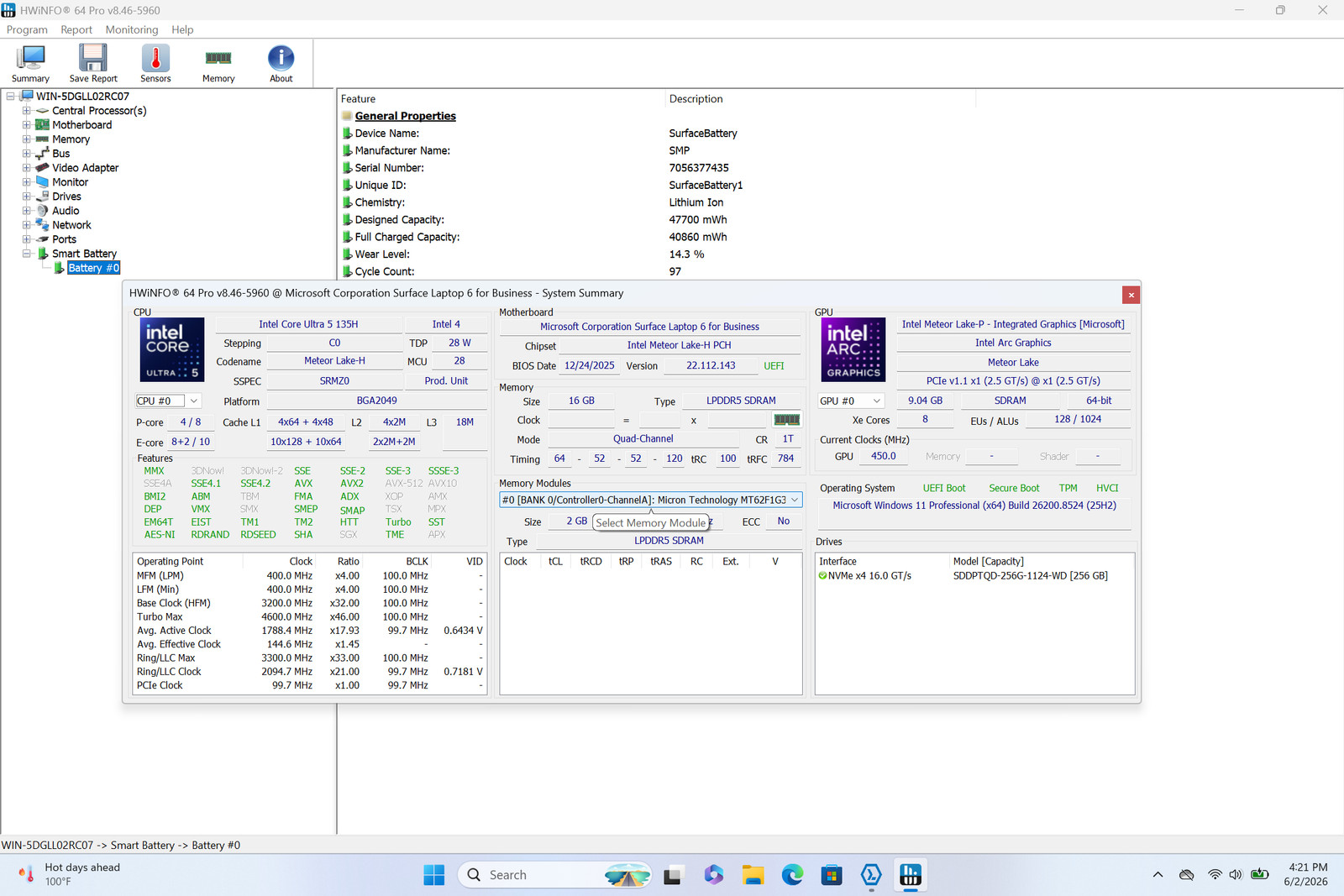The image size is (1344, 896).
Task: Collapse the Smart Battery tree node
Action: point(26,254)
